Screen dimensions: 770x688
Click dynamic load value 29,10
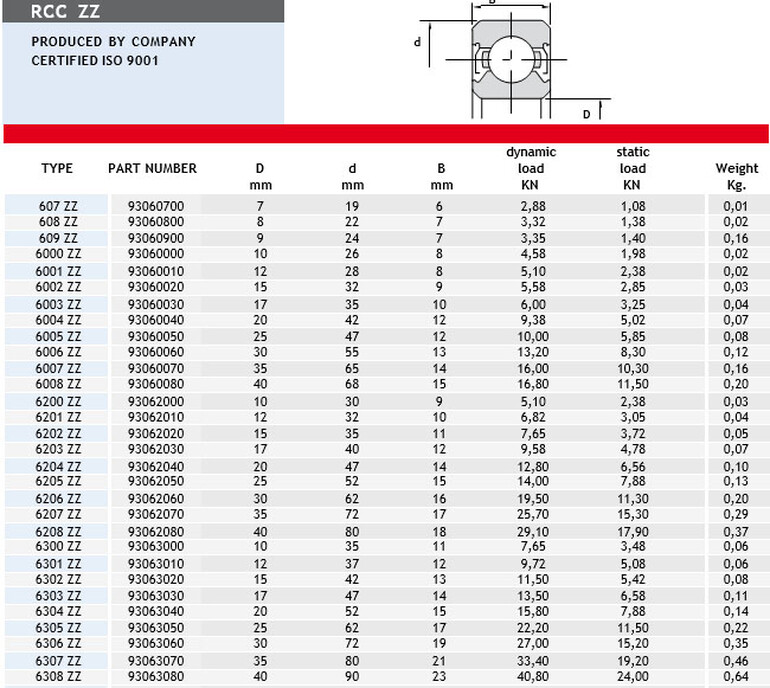point(533,532)
